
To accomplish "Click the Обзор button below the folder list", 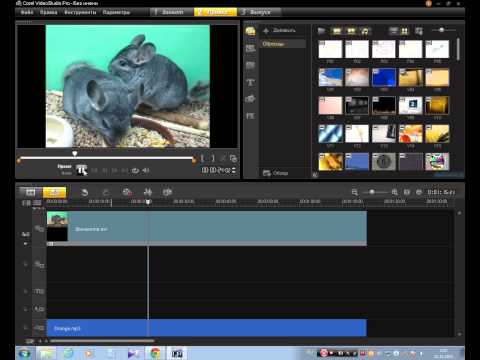I will 276,173.
